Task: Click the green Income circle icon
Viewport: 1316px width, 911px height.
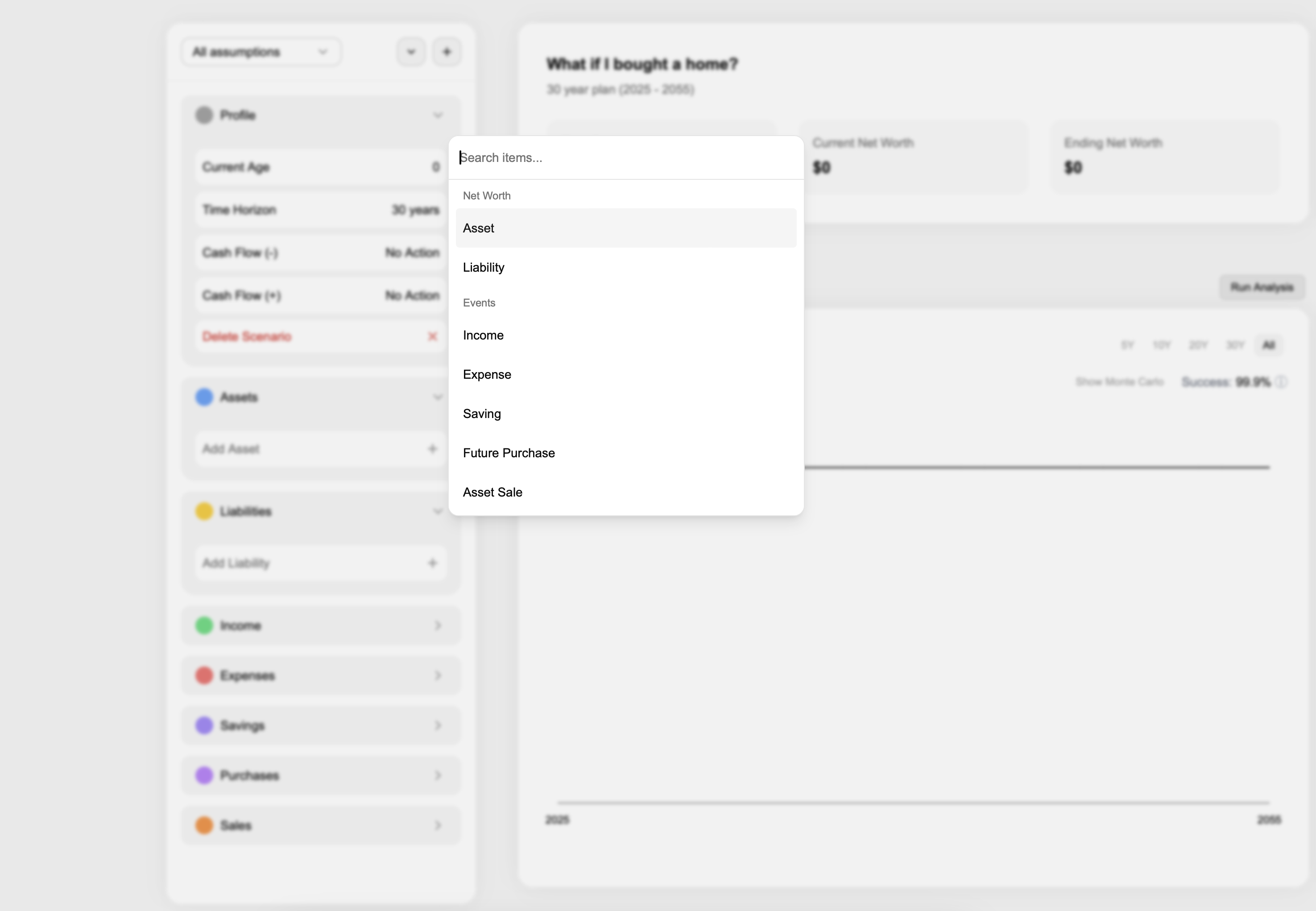Action: tap(204, 625)
